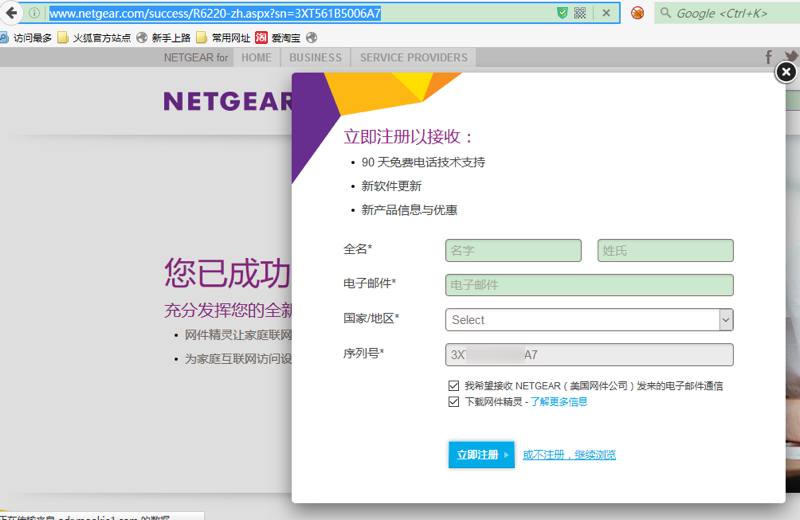Screen dimensions: 800x520
Task: Select the SERVICE PROVIDERS tab
Action: (414, 58)
